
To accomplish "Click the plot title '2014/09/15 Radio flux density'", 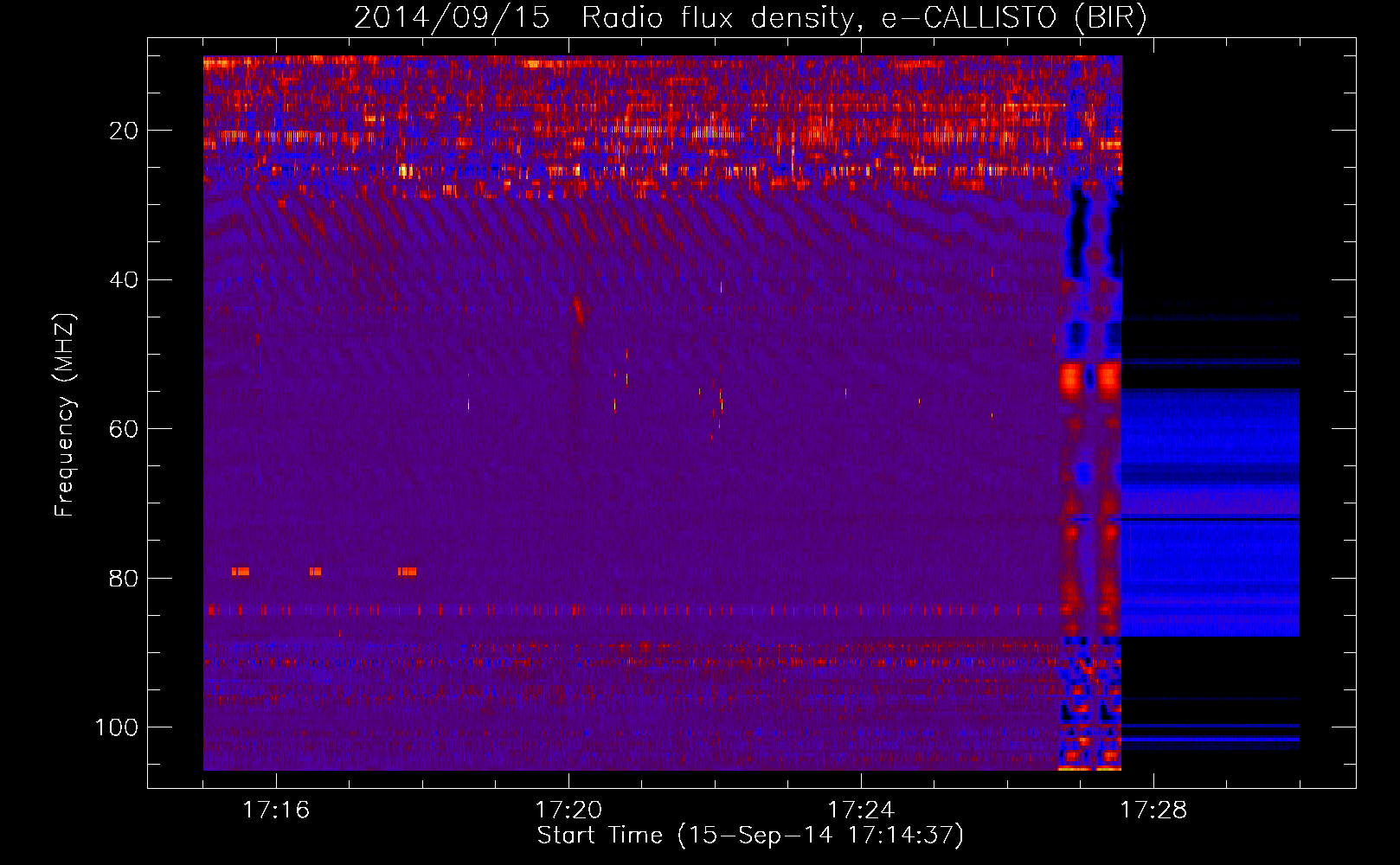I will pyautogui.click(x=604, y=18).
